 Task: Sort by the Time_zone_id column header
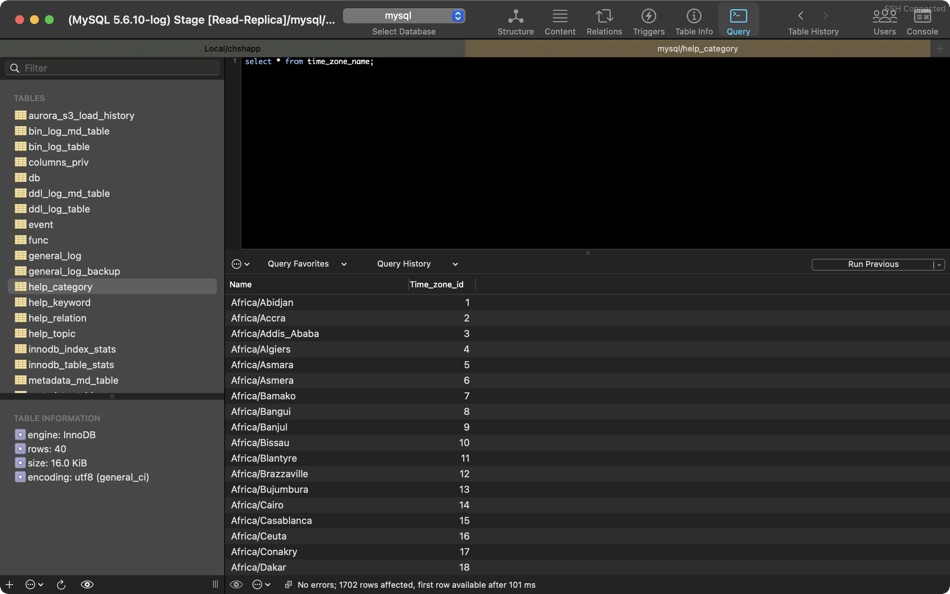click(442, 284)
